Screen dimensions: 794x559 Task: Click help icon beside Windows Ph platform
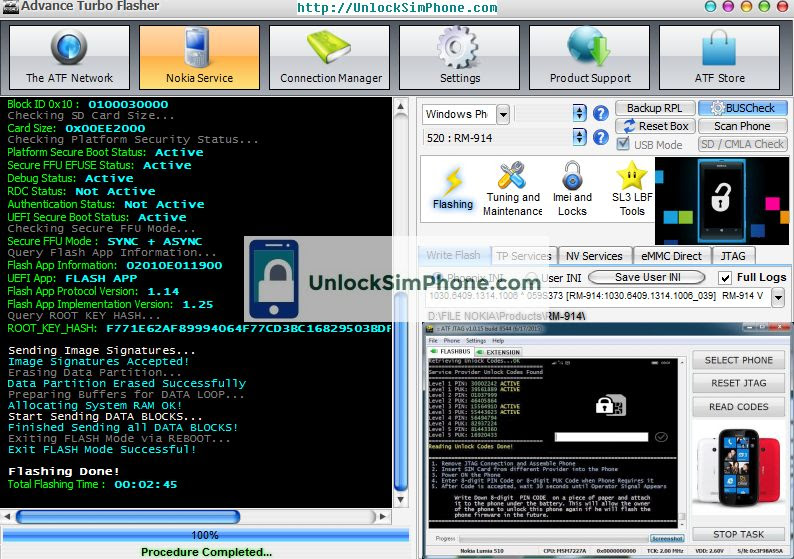(x=601, y=113)
